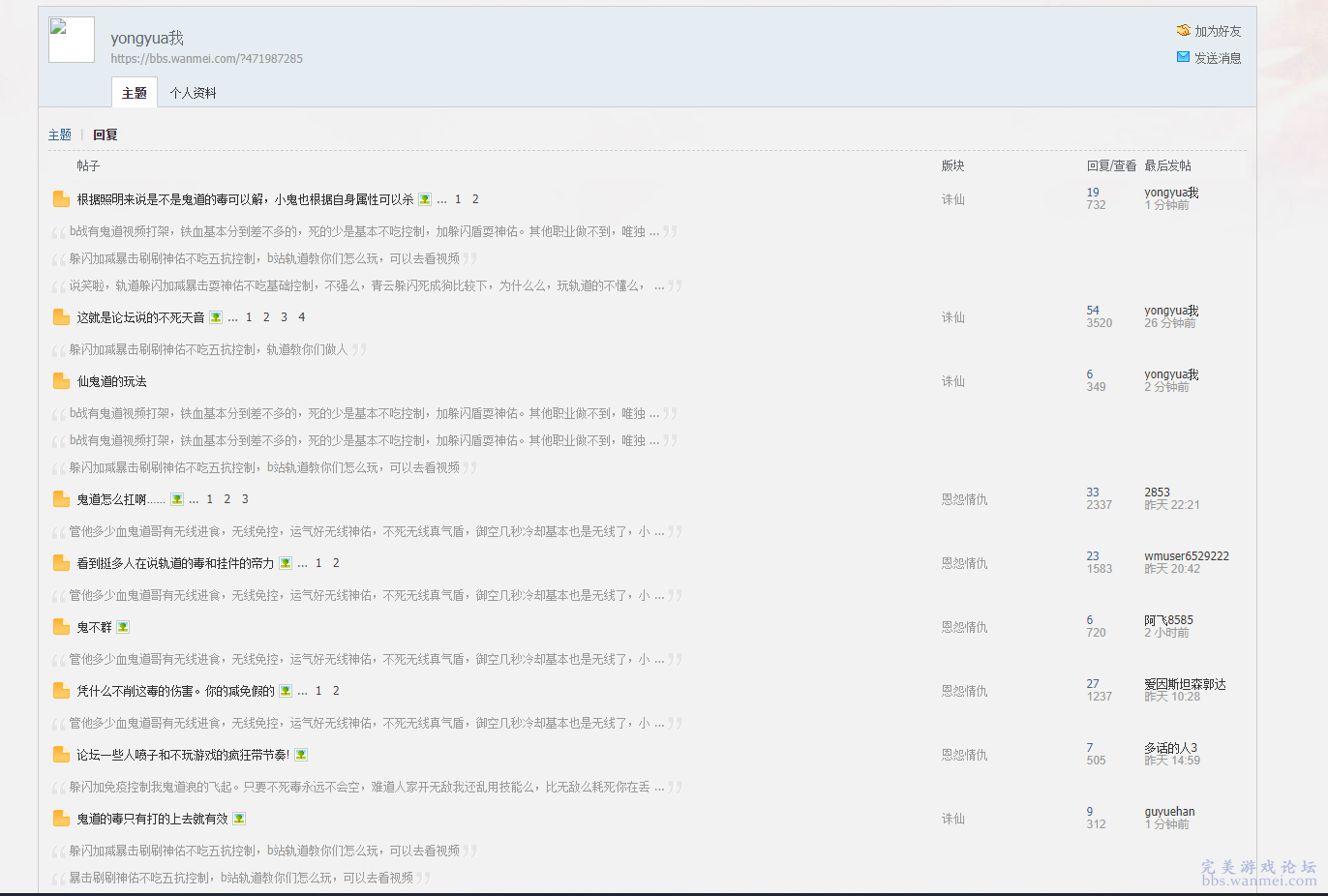Image resolution: width=1328 pixels, height=896 pixels.
Task: Click folder icon beside 鬼道怎么扛啊
Action: 61,499
